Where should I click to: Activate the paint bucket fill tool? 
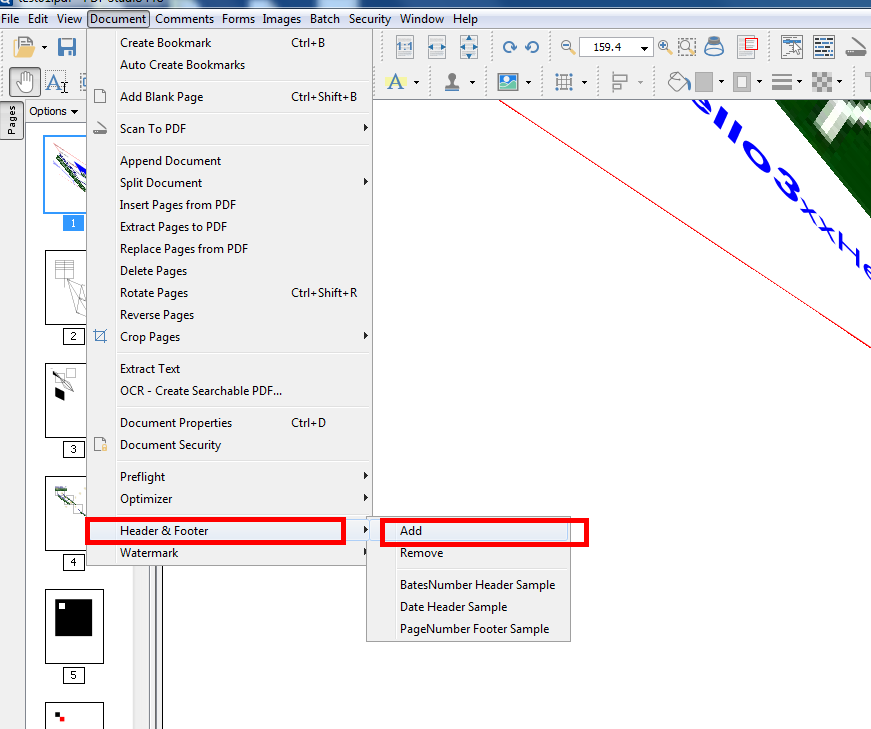[x=678, y=81]
